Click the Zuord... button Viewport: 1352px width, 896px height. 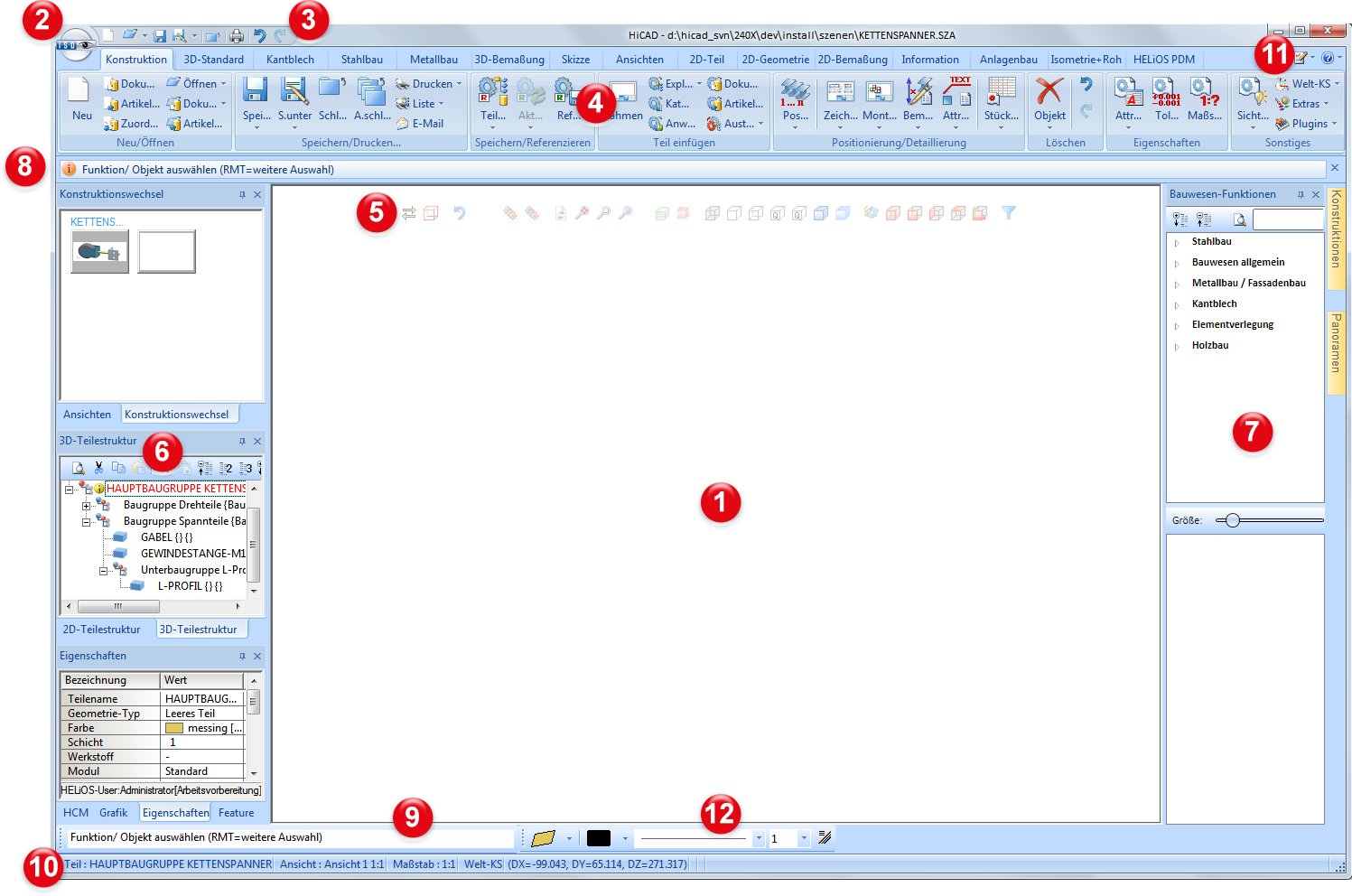131,124
